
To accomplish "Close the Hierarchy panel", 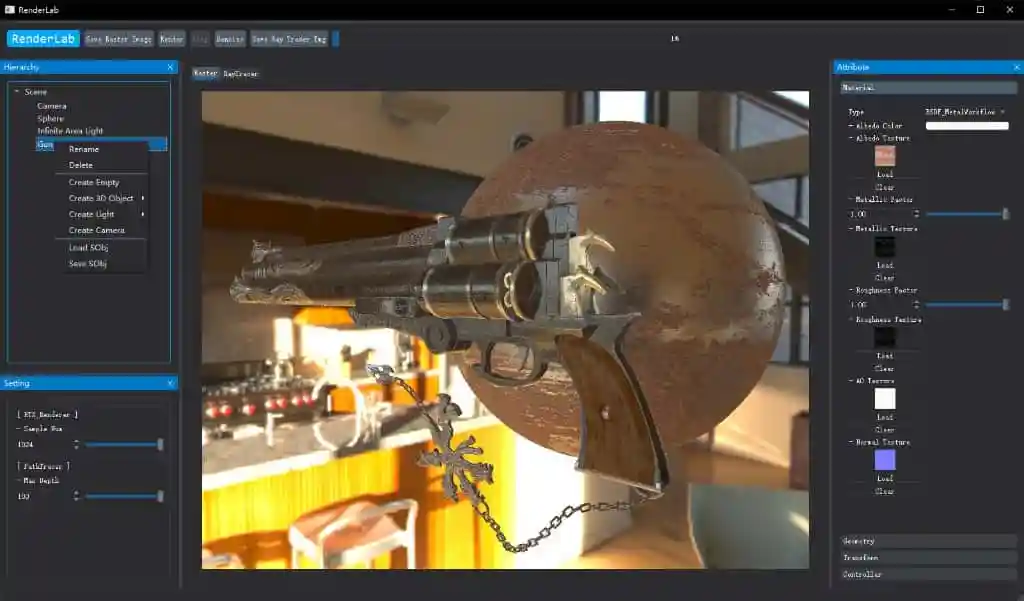I will 170,67.
